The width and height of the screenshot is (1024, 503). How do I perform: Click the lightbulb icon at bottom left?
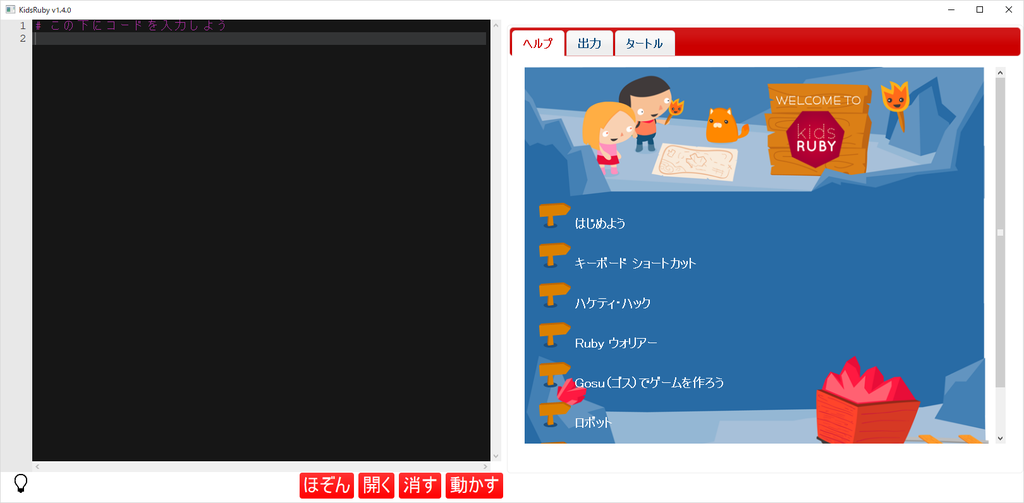click(x=21, y=483)
